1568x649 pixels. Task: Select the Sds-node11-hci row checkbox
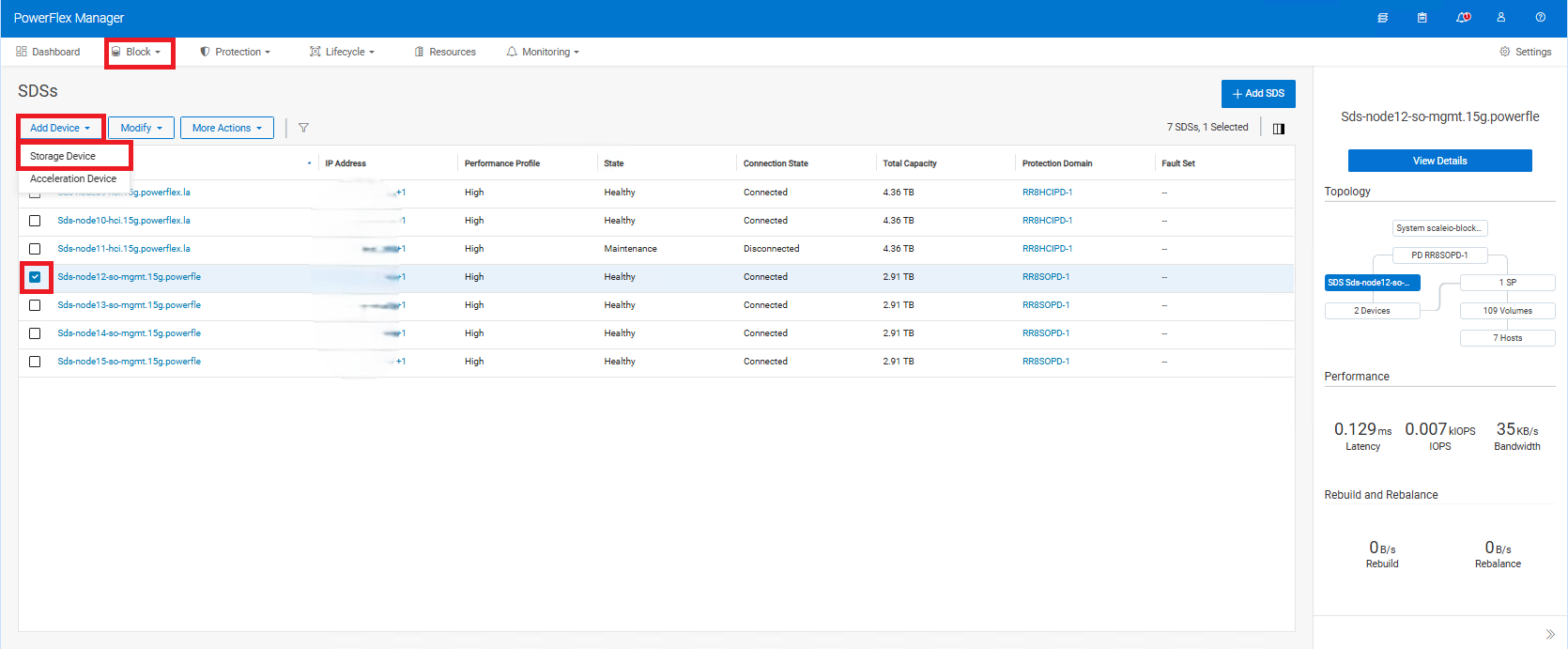click(x=35, y=249)
